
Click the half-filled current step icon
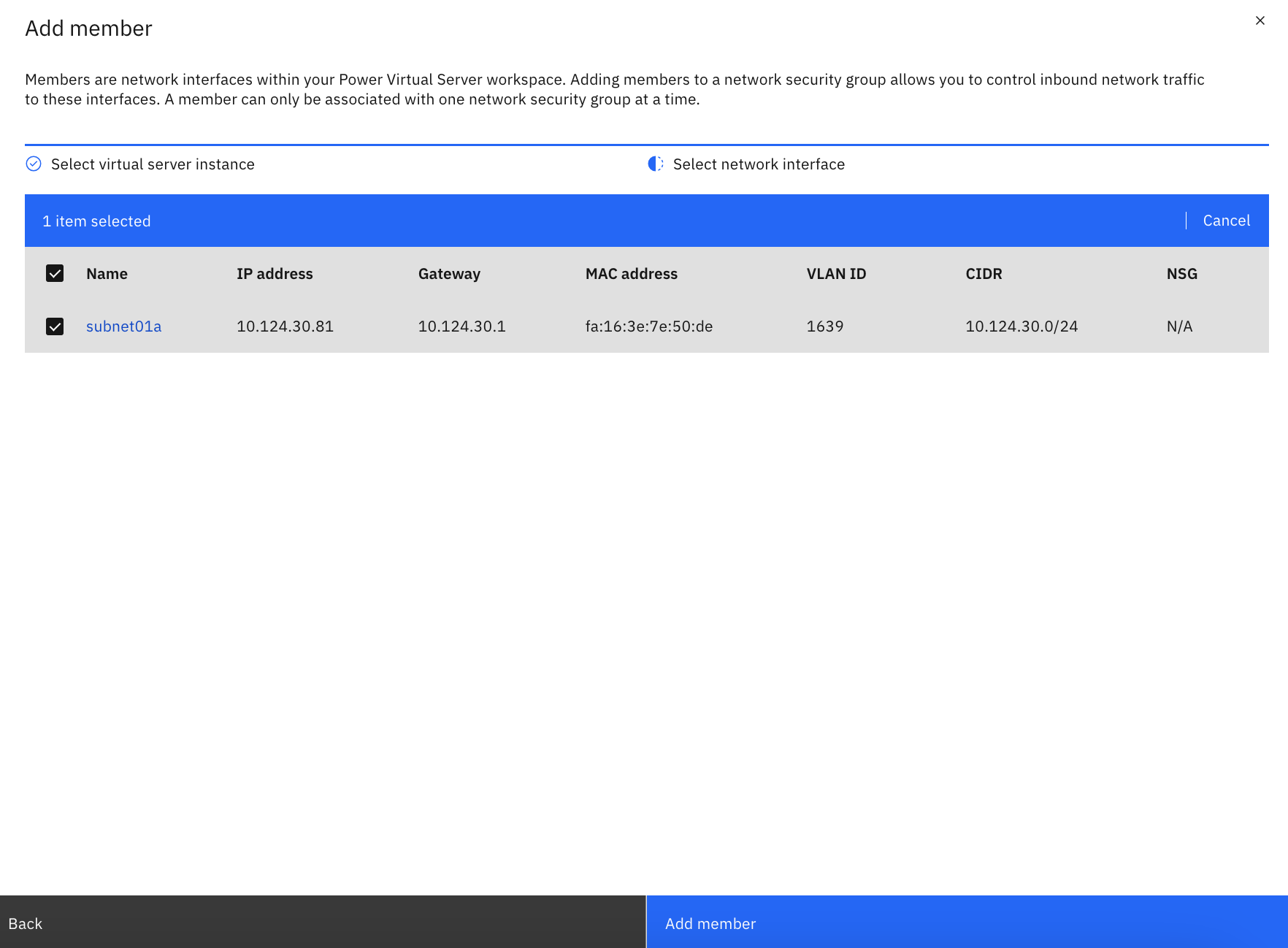pos(656,164)
